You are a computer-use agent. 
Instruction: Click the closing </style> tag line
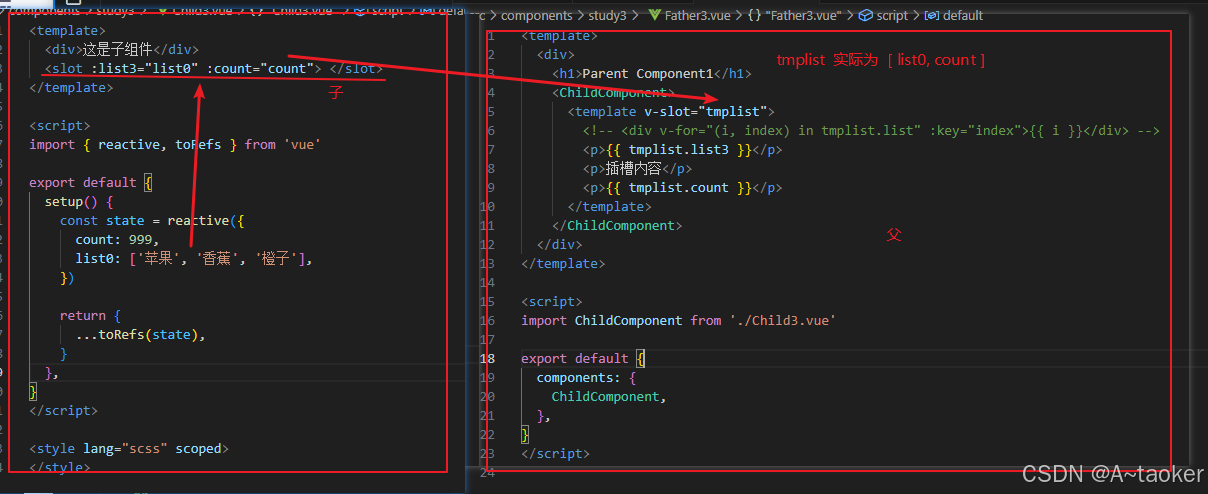60,467
